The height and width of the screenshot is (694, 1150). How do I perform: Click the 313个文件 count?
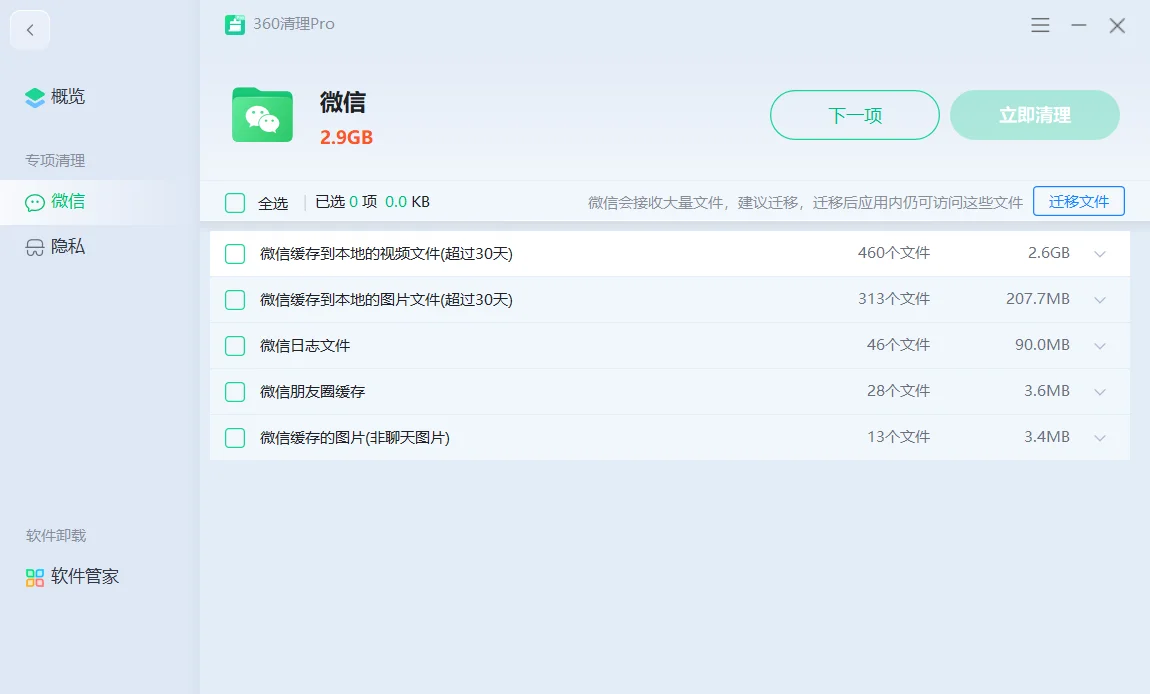(x=894, y=299)
